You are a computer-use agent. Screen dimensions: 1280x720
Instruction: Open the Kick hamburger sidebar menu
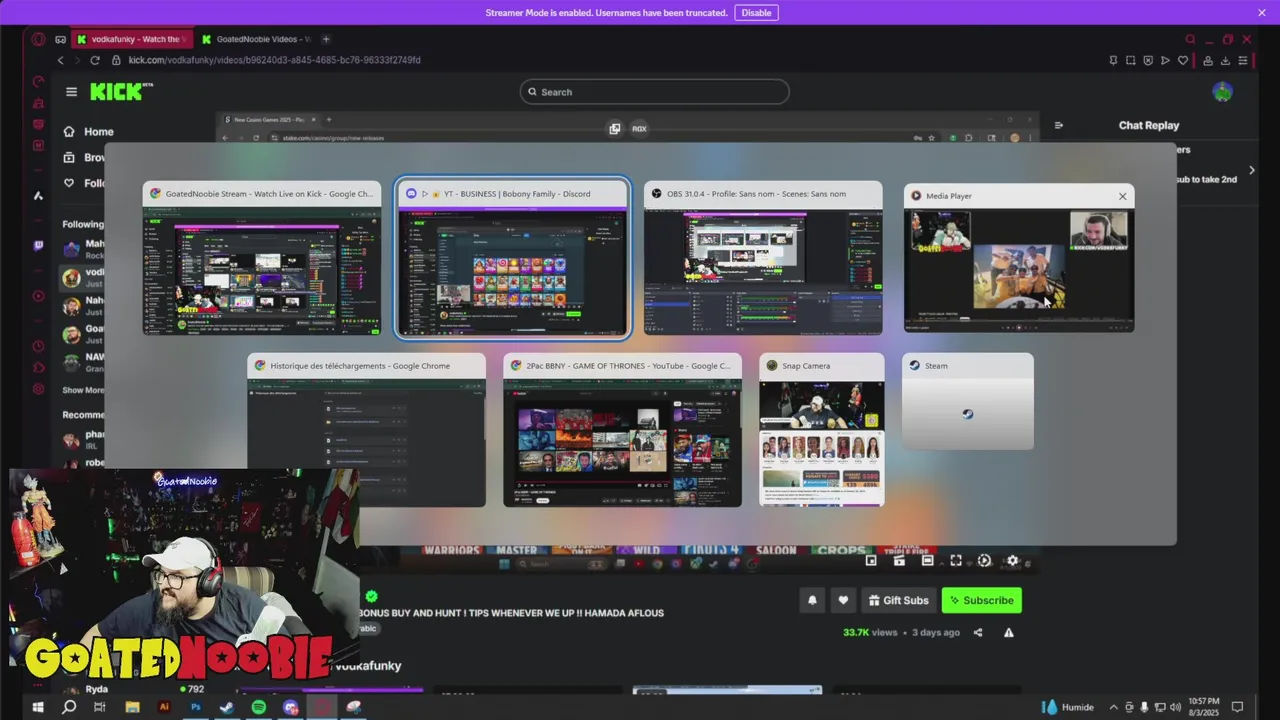point(71,92)
